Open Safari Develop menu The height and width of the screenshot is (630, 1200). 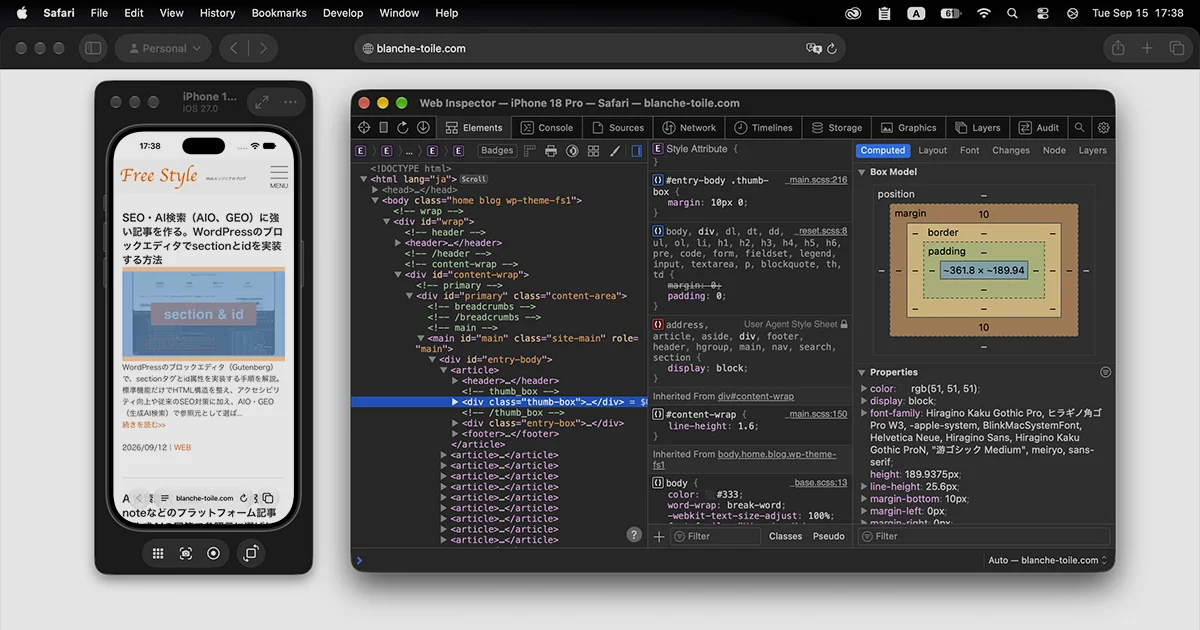click(343, 13)
